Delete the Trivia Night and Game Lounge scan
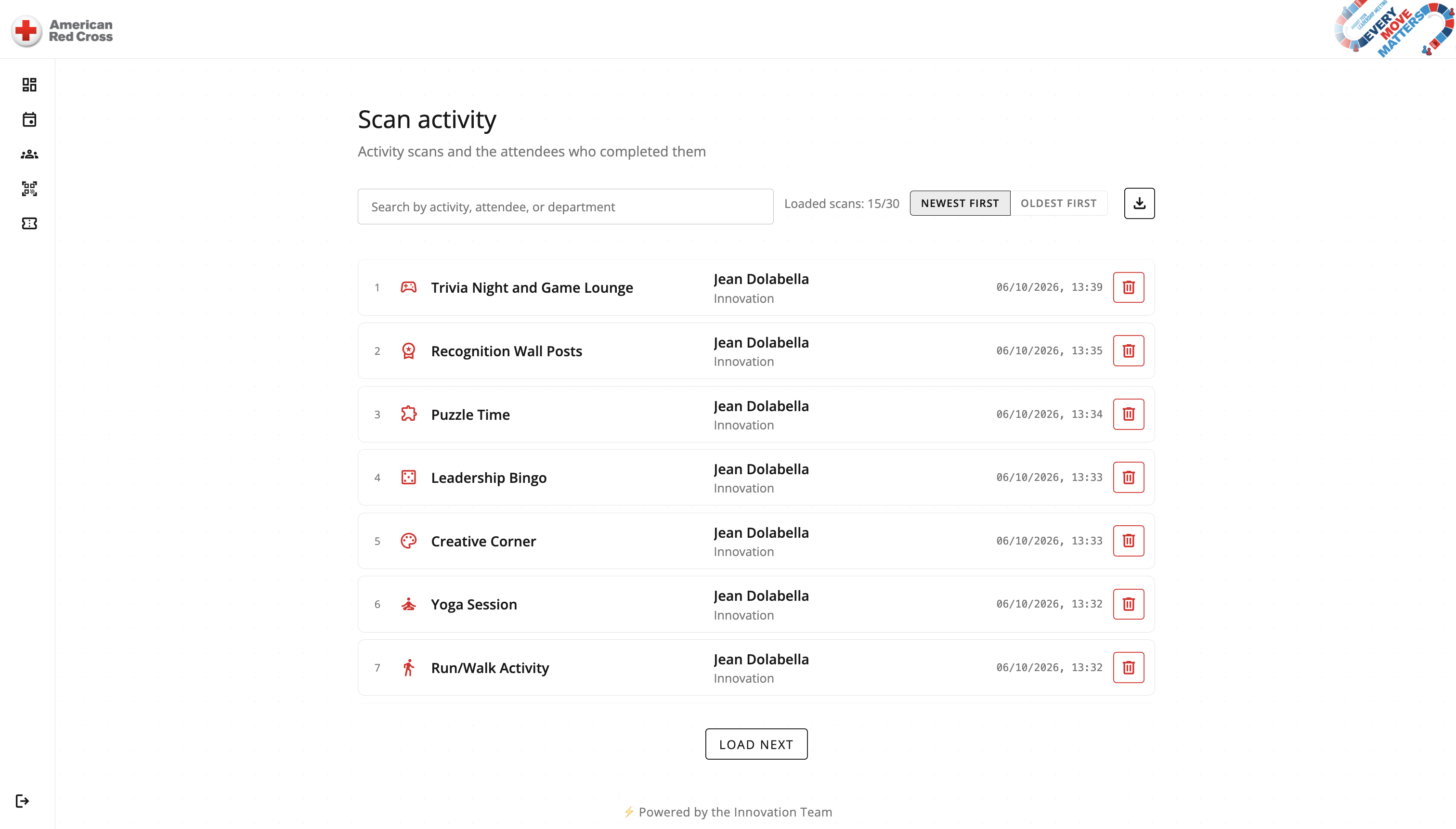 pyautogui.click(x=1128, y=287)
